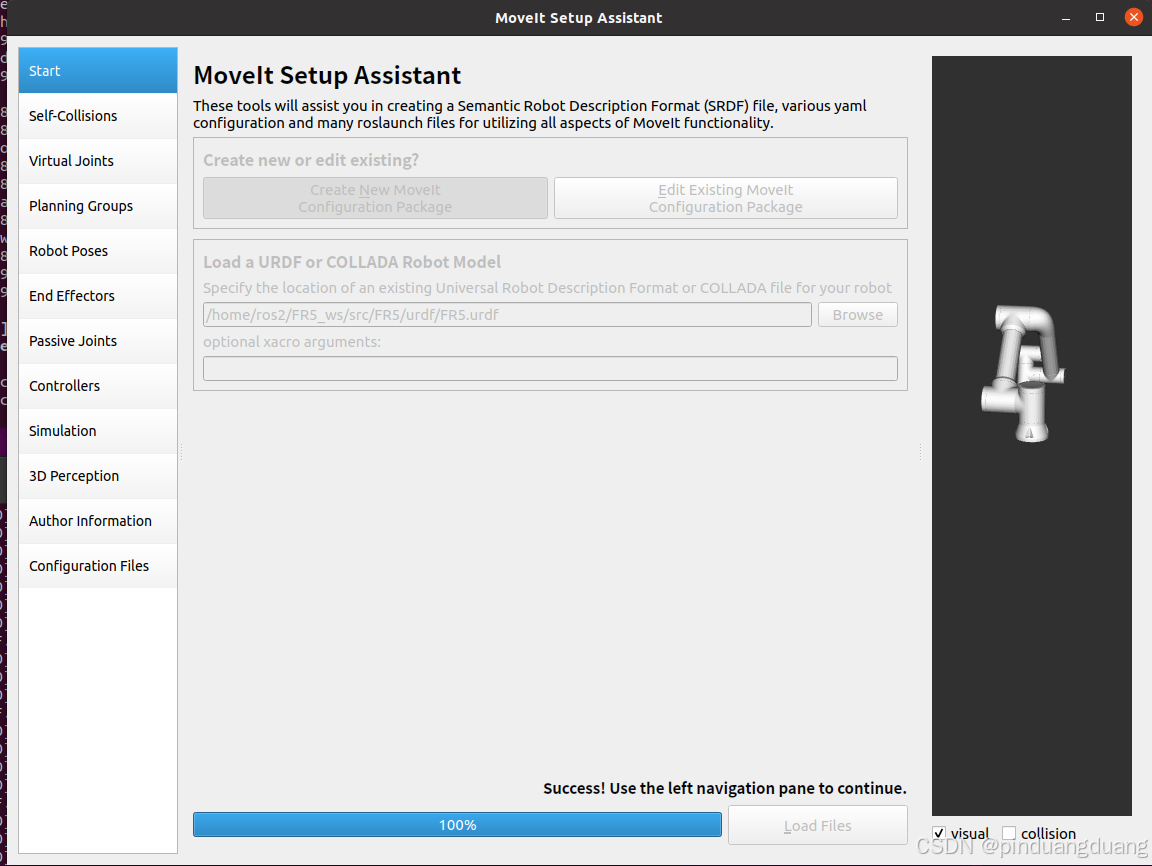The height and width of the screenshot is (866, 1152).
Task: Click the 'MoveIt Setup Assistant' page heading
Action: coord(327,76)
